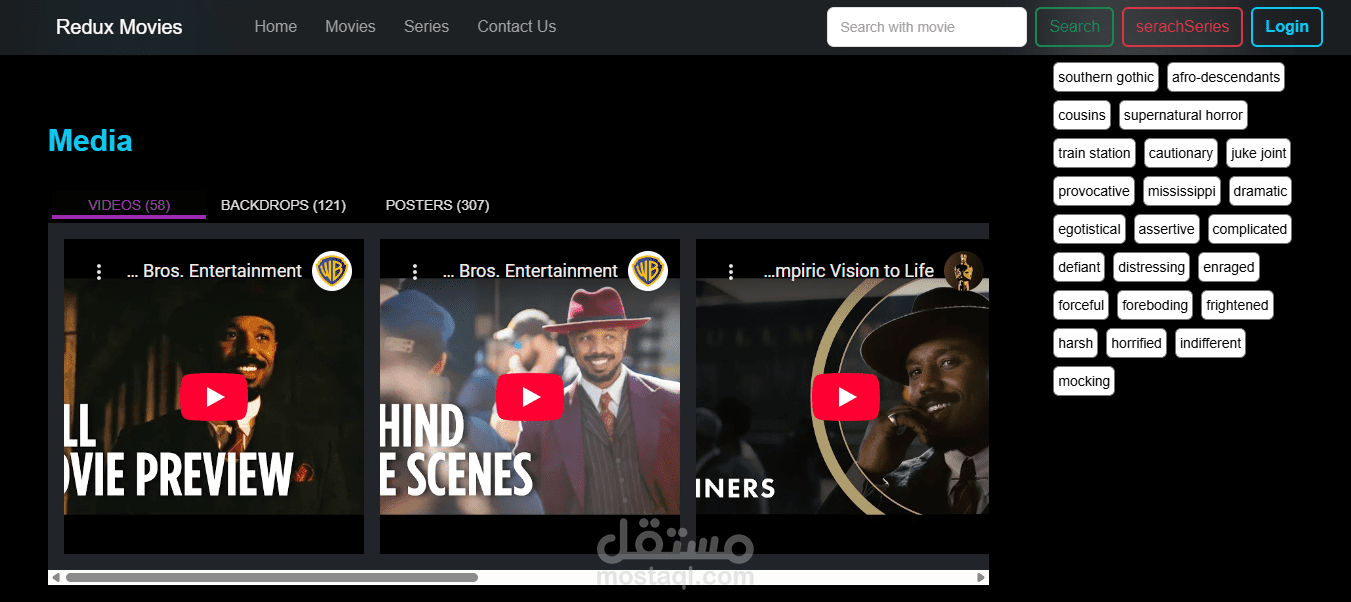Click second video's Bros. Entertainment title

click(x=530, y=271)
